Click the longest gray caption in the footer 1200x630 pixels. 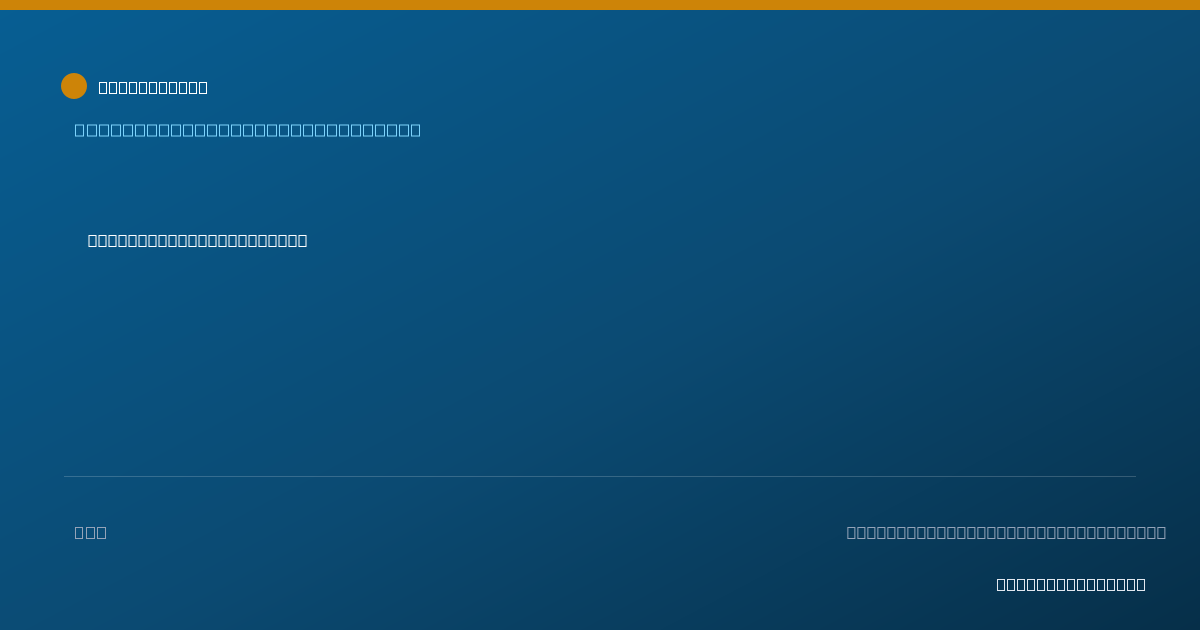pyautogui.click(x=1006, y=532)
